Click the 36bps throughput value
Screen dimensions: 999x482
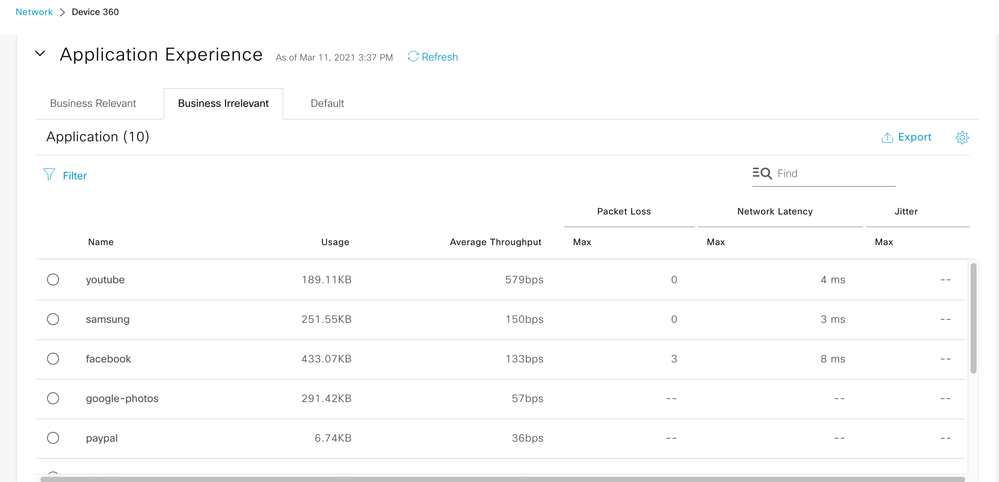(526, 438)
